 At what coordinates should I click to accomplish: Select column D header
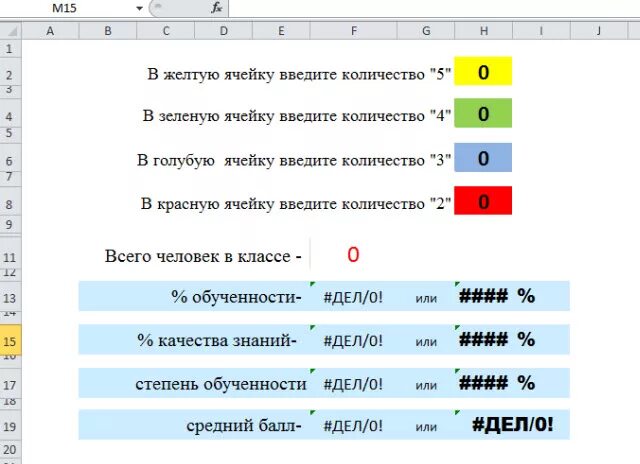(x=224, y=31)
